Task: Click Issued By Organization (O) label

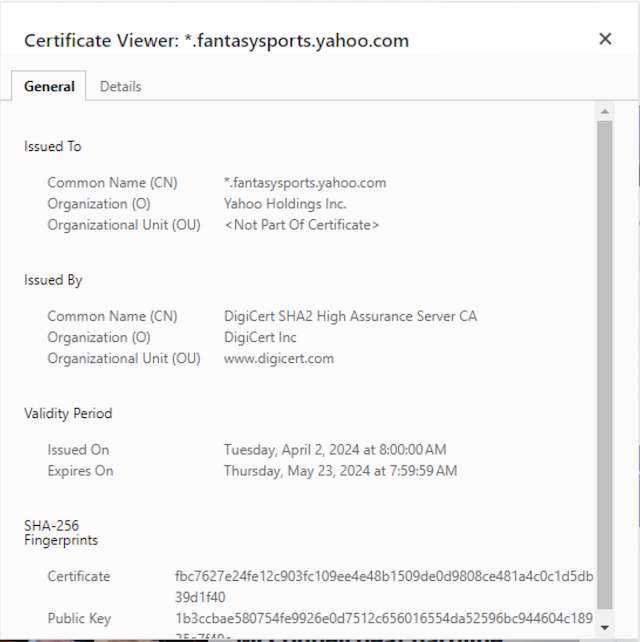Action: point(99,337)
